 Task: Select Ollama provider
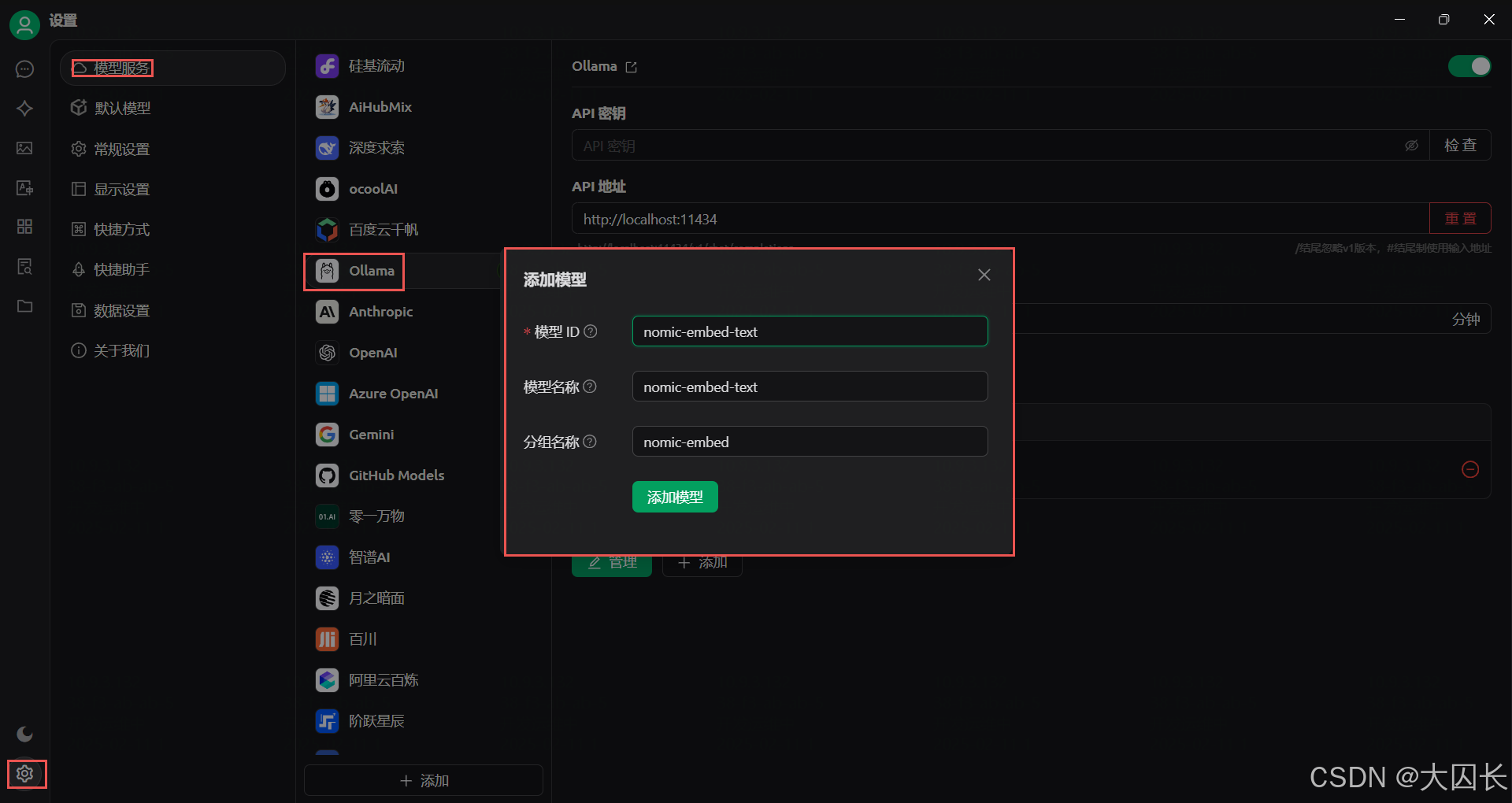pyautogui.click(x=402, y=271)
